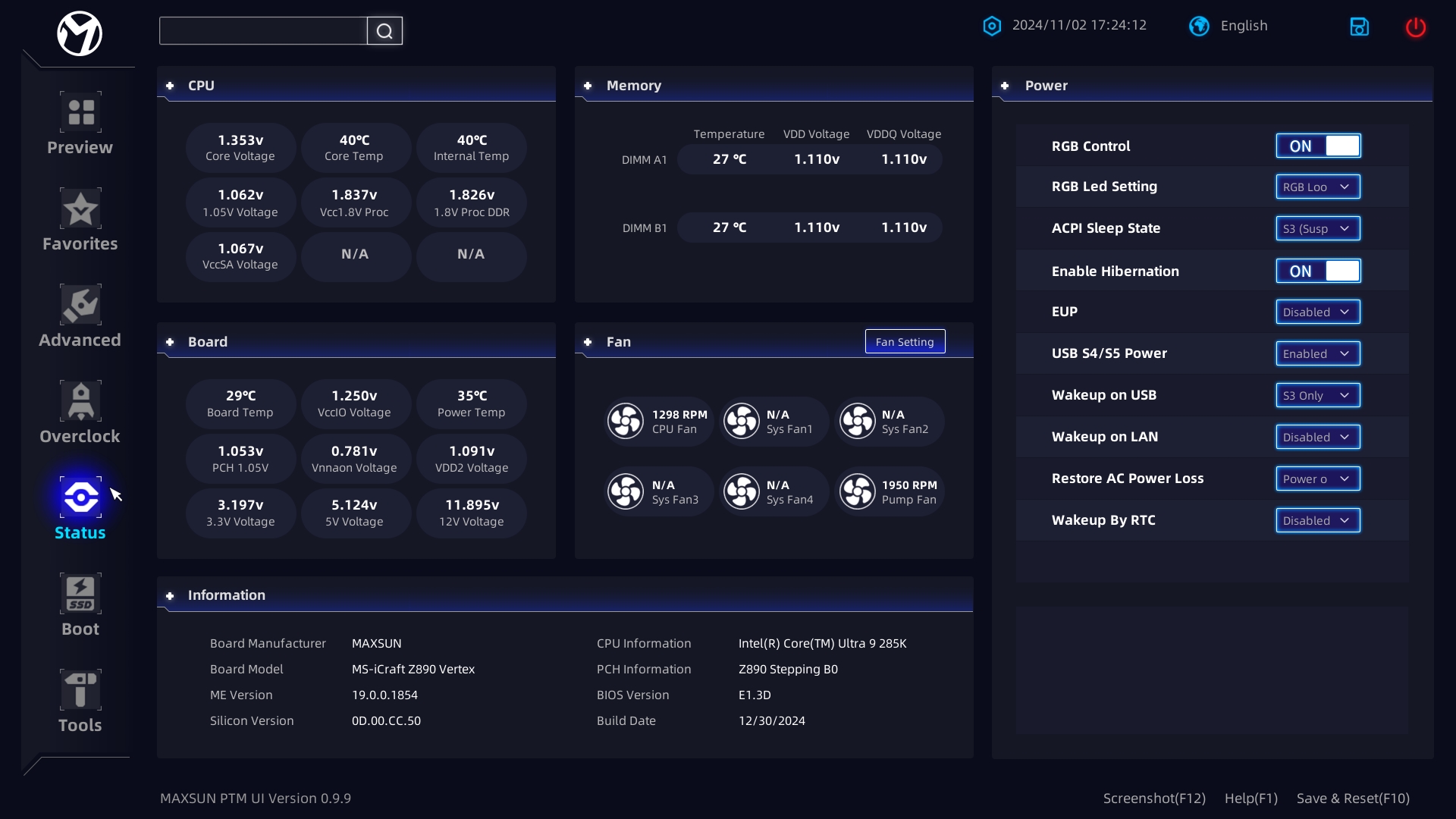Click the DIMM A1 row label

[x=644, y=160]
